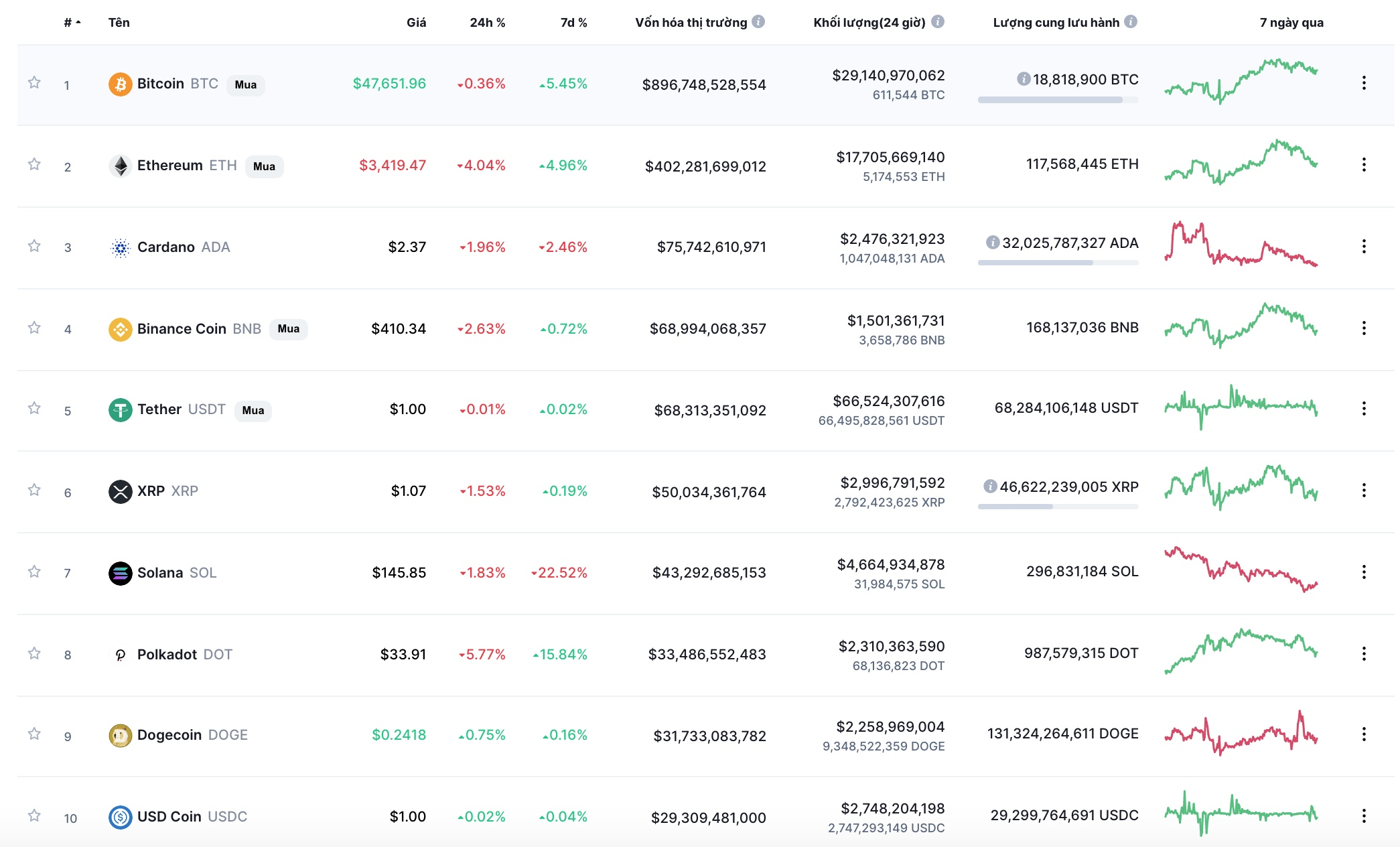Open Bitcoin 7-day sparkline chart
This screenshot has width=1400, height=847.
tap(1241, 82)
